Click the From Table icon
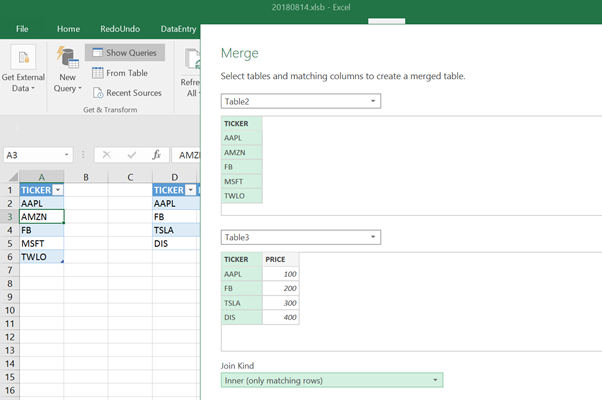 [98, 73]
